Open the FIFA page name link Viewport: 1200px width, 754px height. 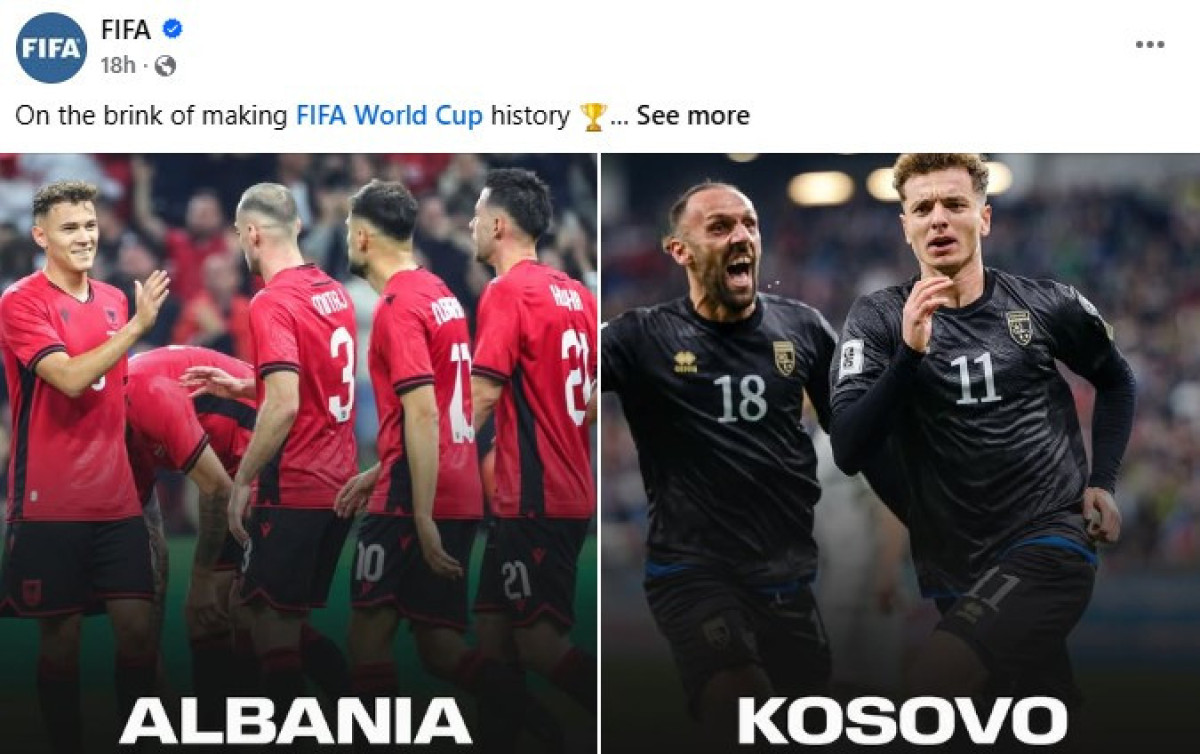[x=126, y=30]
